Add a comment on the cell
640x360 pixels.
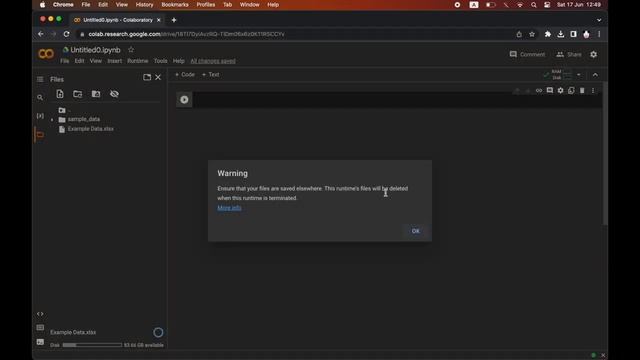coord(550,91)
